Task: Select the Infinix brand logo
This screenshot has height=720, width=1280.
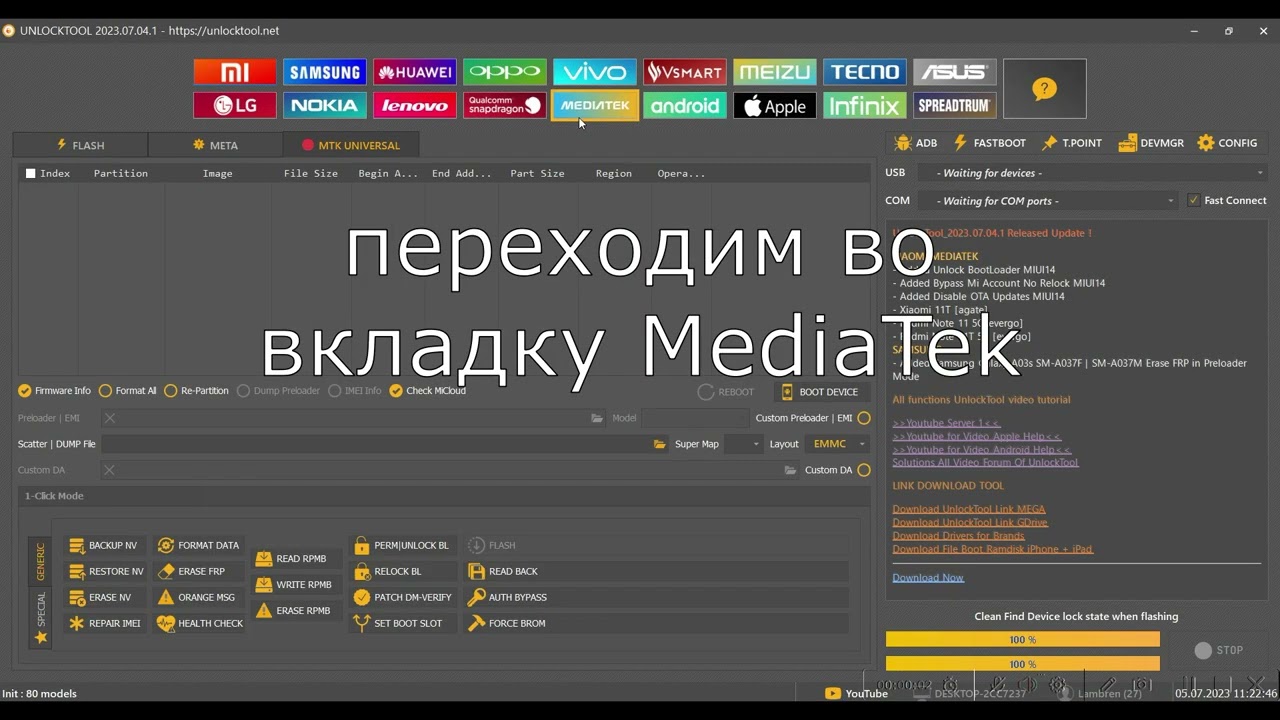Action: click(x=865, y=105)
